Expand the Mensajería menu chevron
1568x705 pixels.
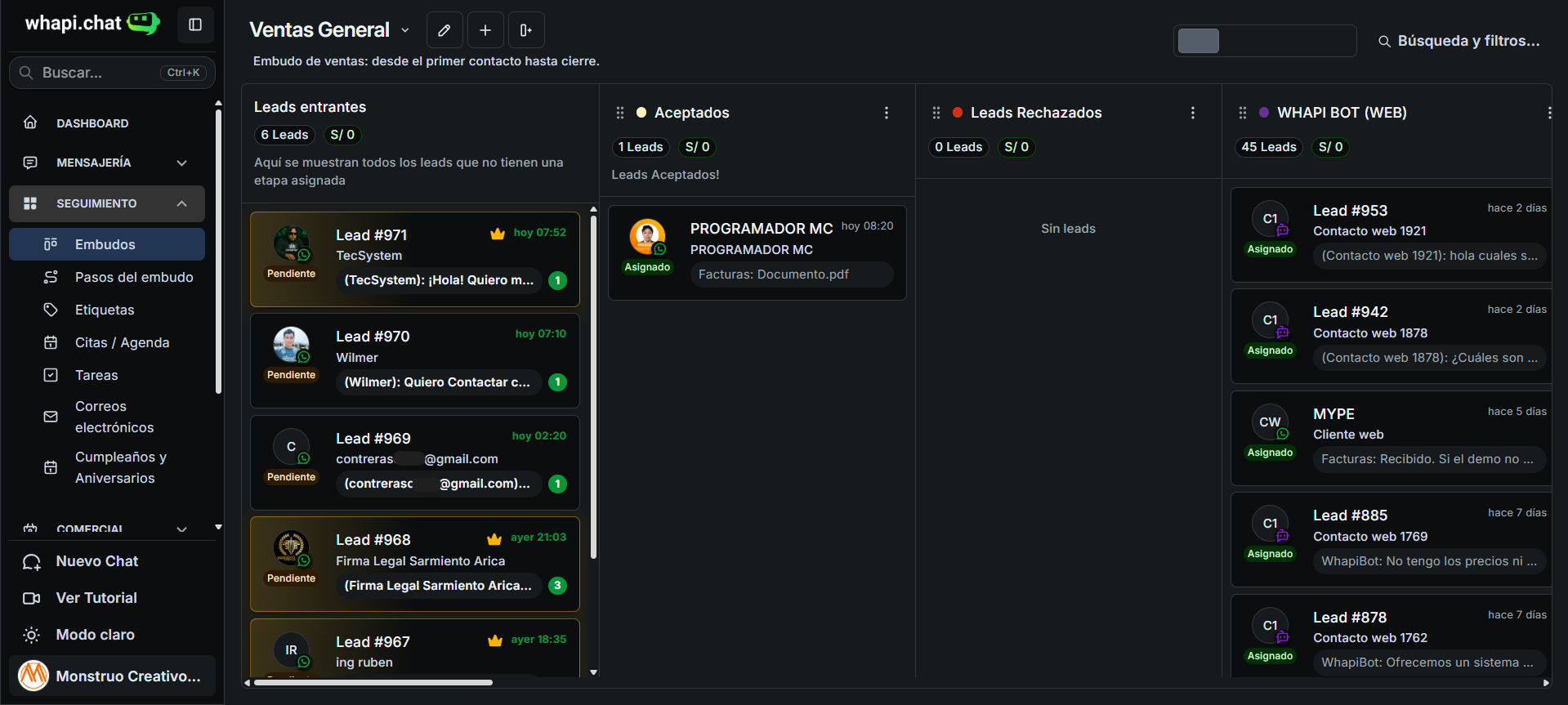click(x=181, y=163)
